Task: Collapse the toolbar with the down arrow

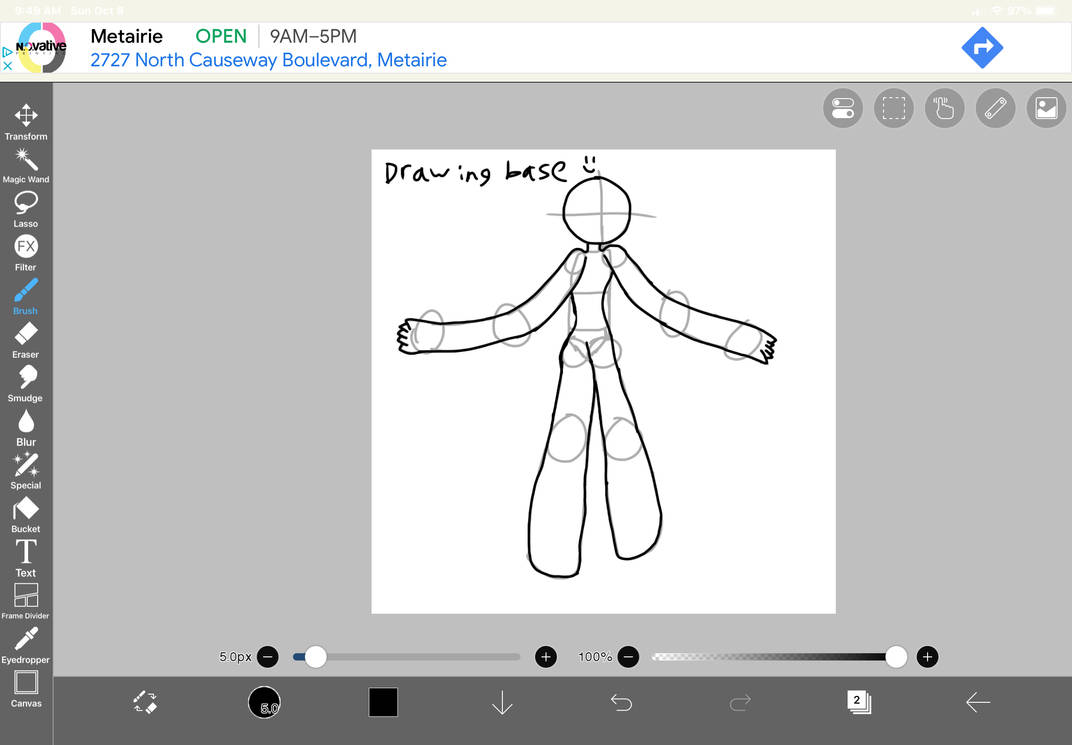Action: [502, 702]
